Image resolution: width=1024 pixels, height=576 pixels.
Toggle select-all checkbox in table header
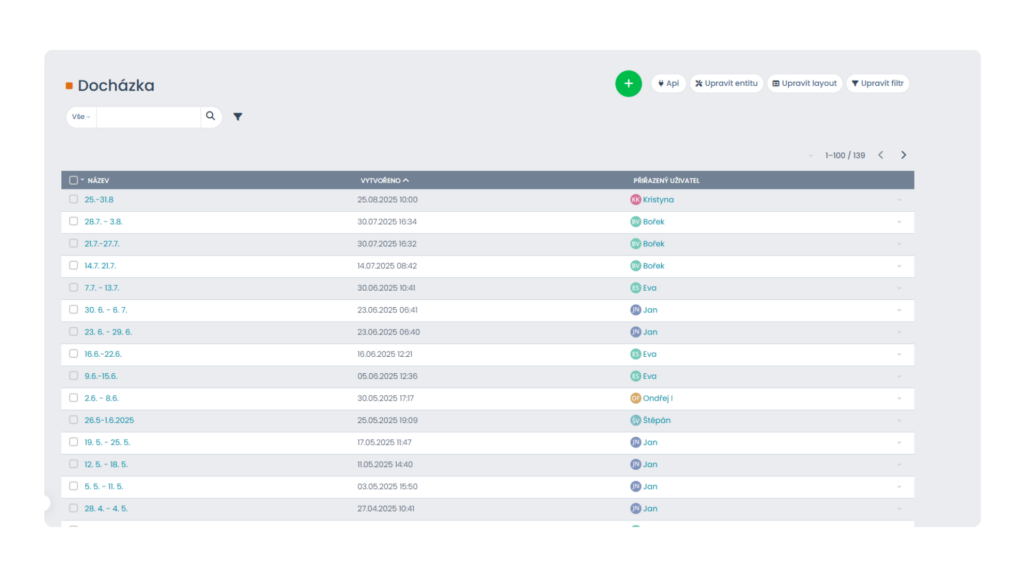tap(73, 181)
